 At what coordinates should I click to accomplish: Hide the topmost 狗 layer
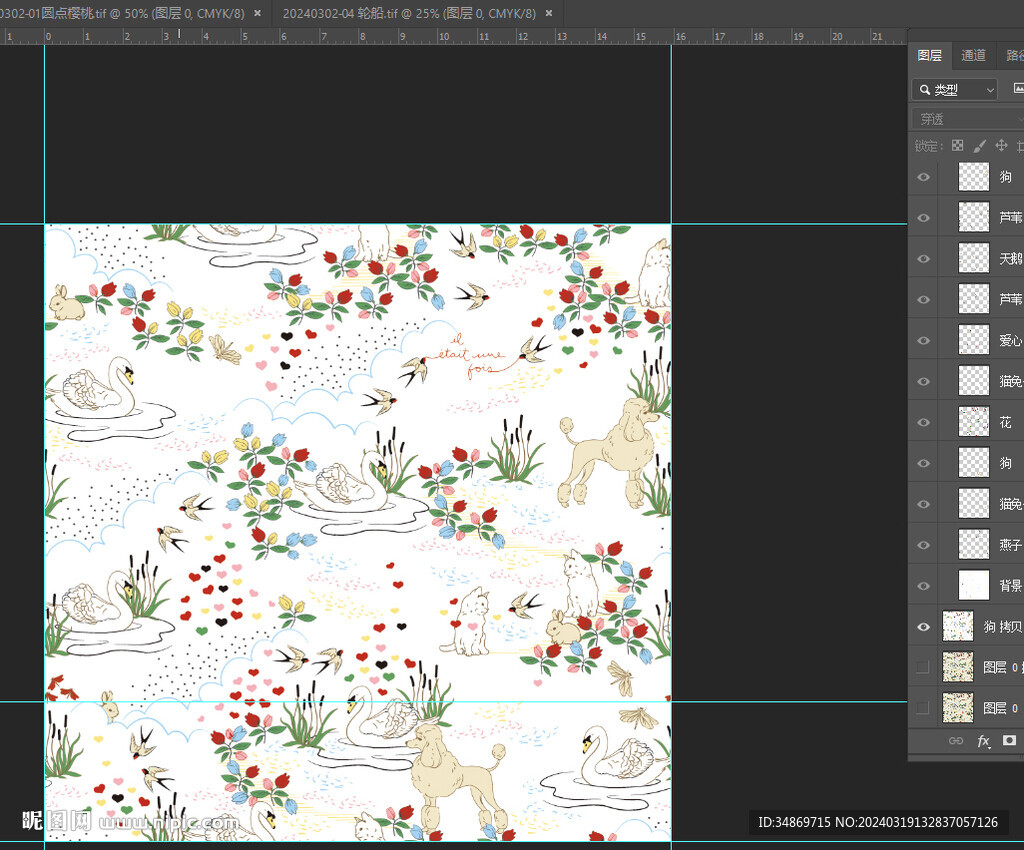click(x=923, y=177)
